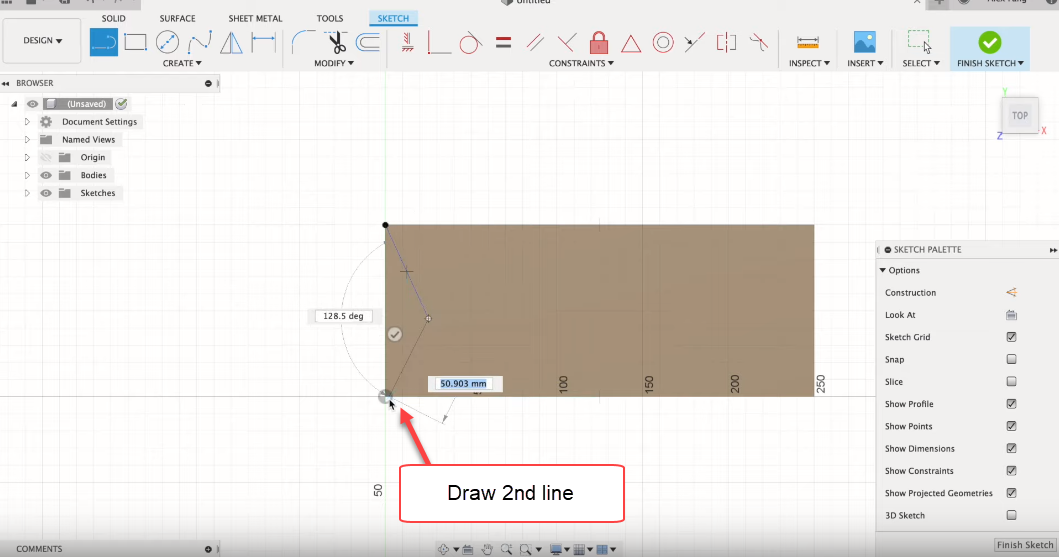This screenshot has height=557, width=1059.
Task: Switch to the SHEET METAL tab
Action: click(x=255, y=18)
